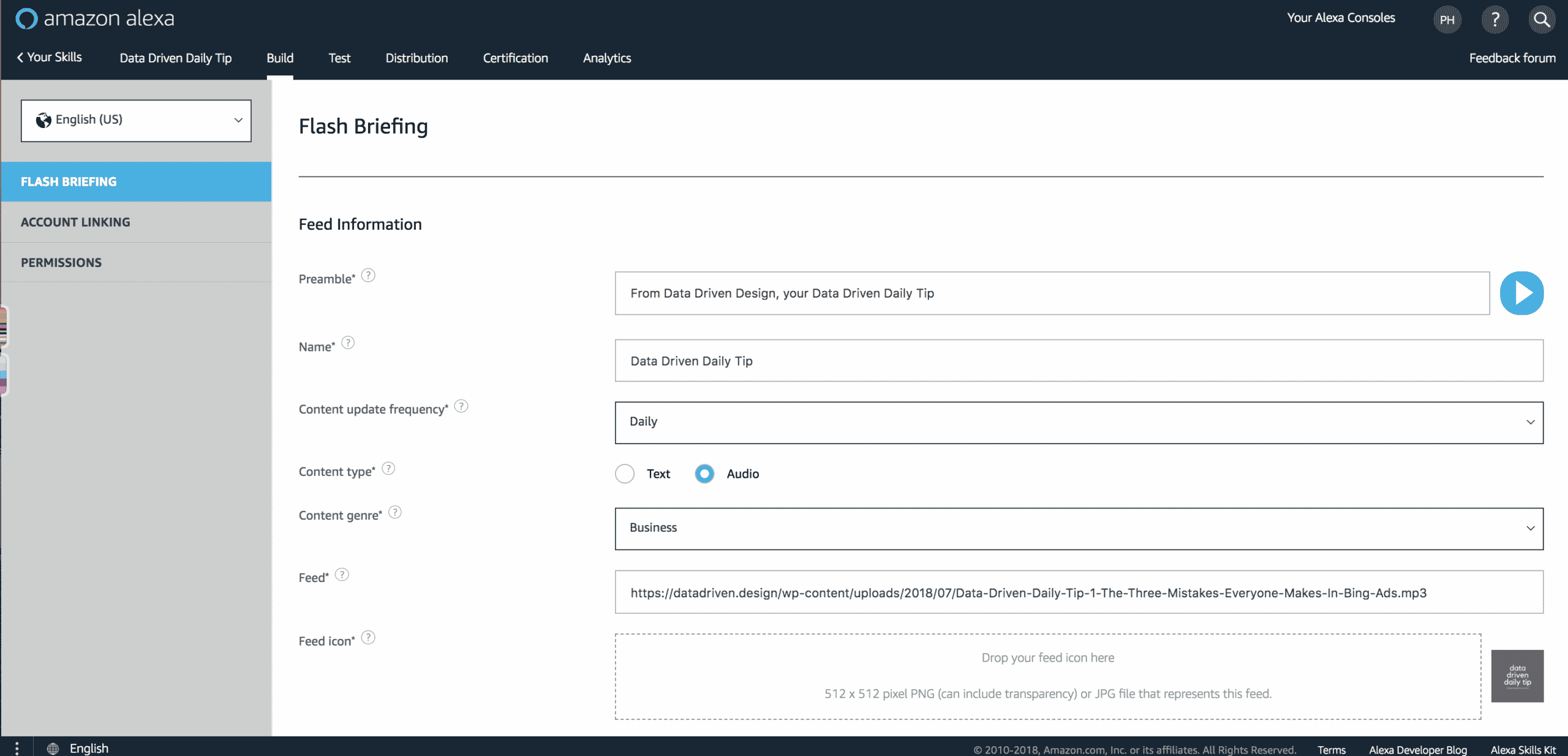The width and height of the screenshot is (1568, 756).
Task: Show help tooltip for Preamble
Action: pyautogui.click(x=368, y=276)
